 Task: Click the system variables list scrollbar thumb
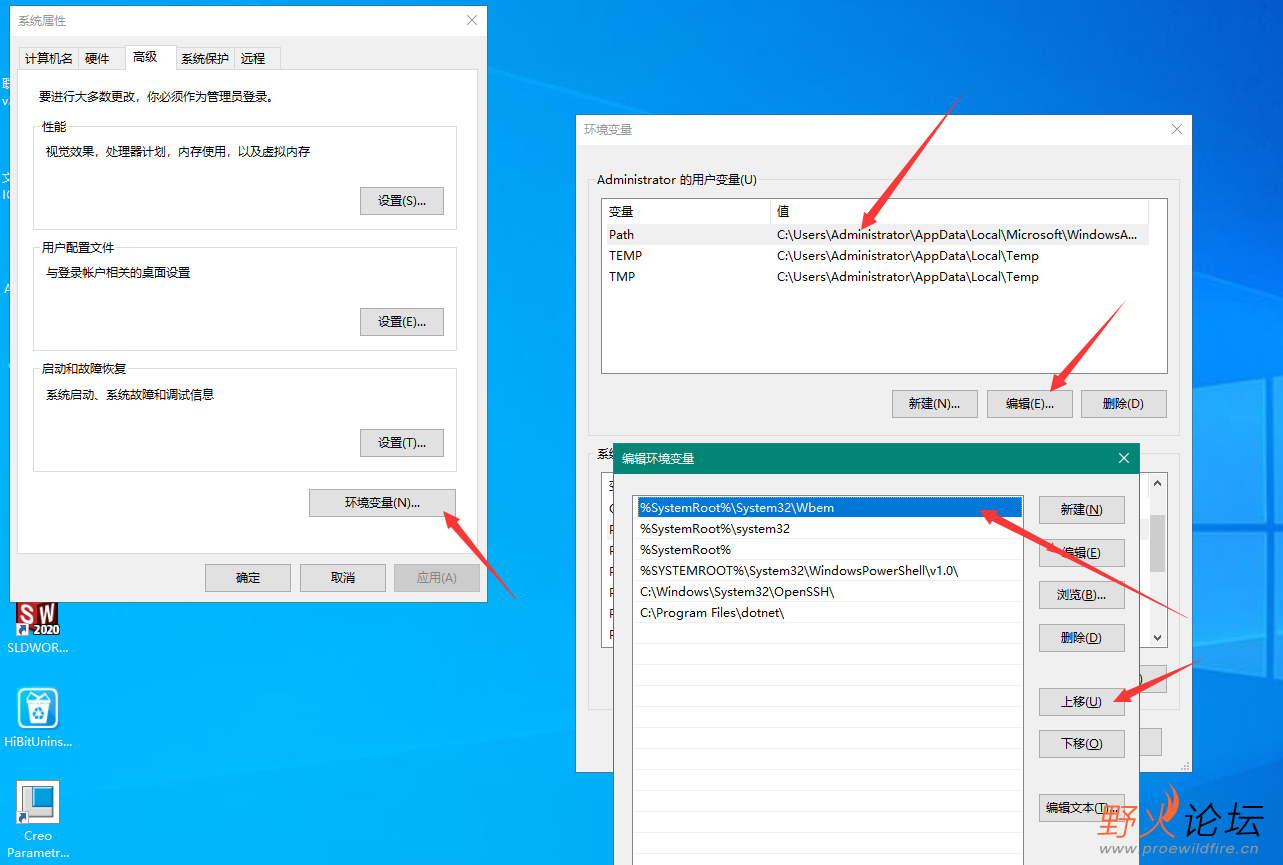point(1158,543)
